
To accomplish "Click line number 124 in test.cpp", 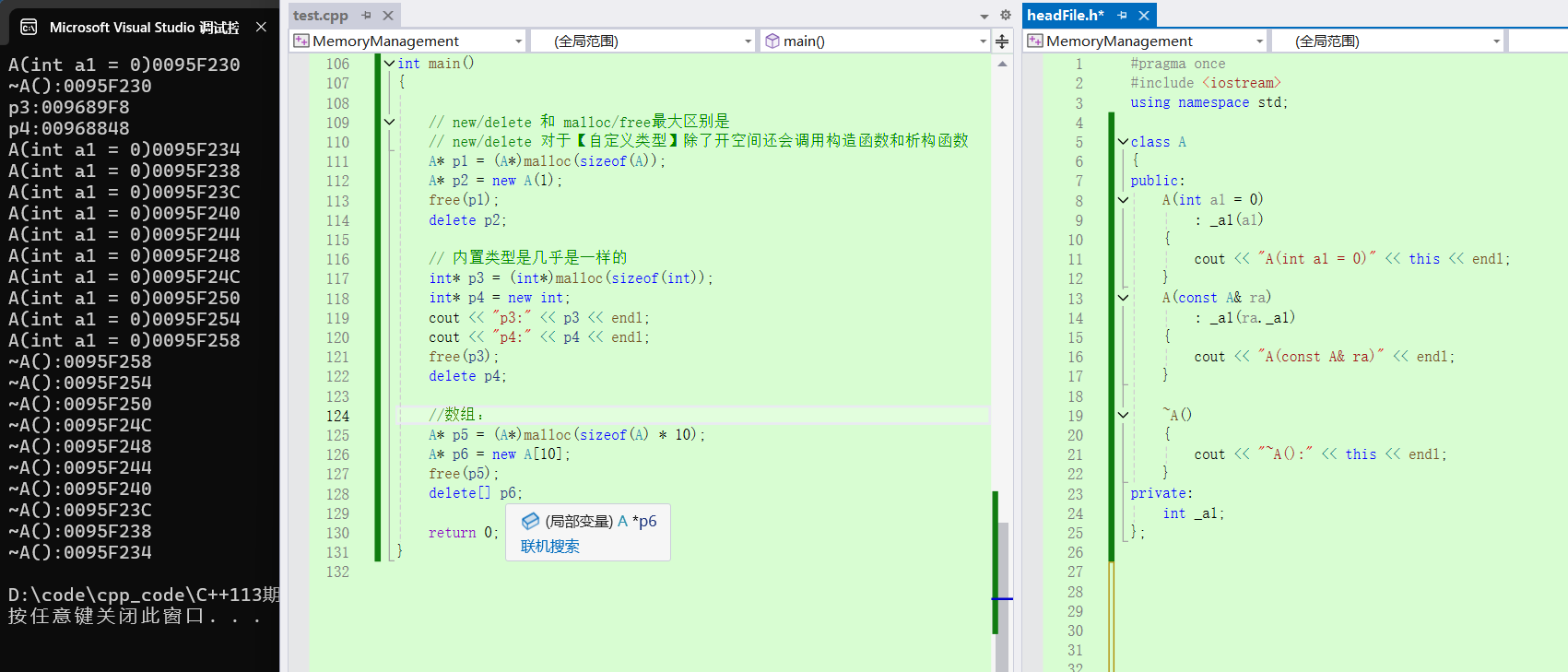I will [x=337, y=416].
